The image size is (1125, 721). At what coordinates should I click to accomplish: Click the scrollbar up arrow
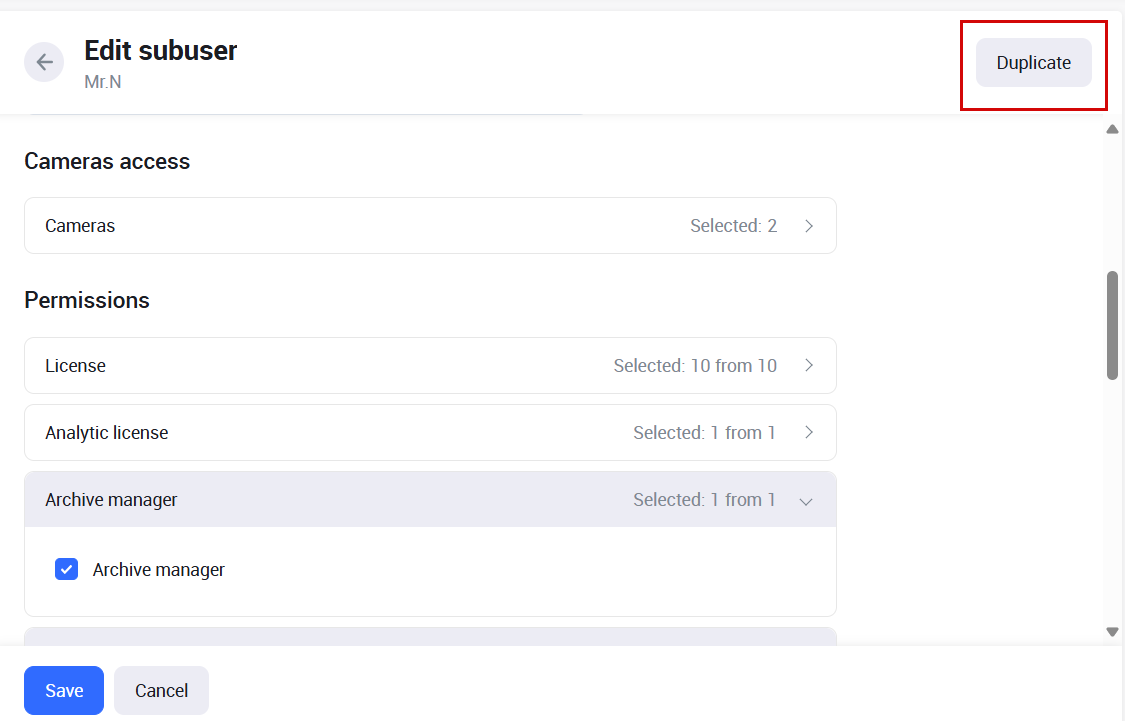[1112, 130]
